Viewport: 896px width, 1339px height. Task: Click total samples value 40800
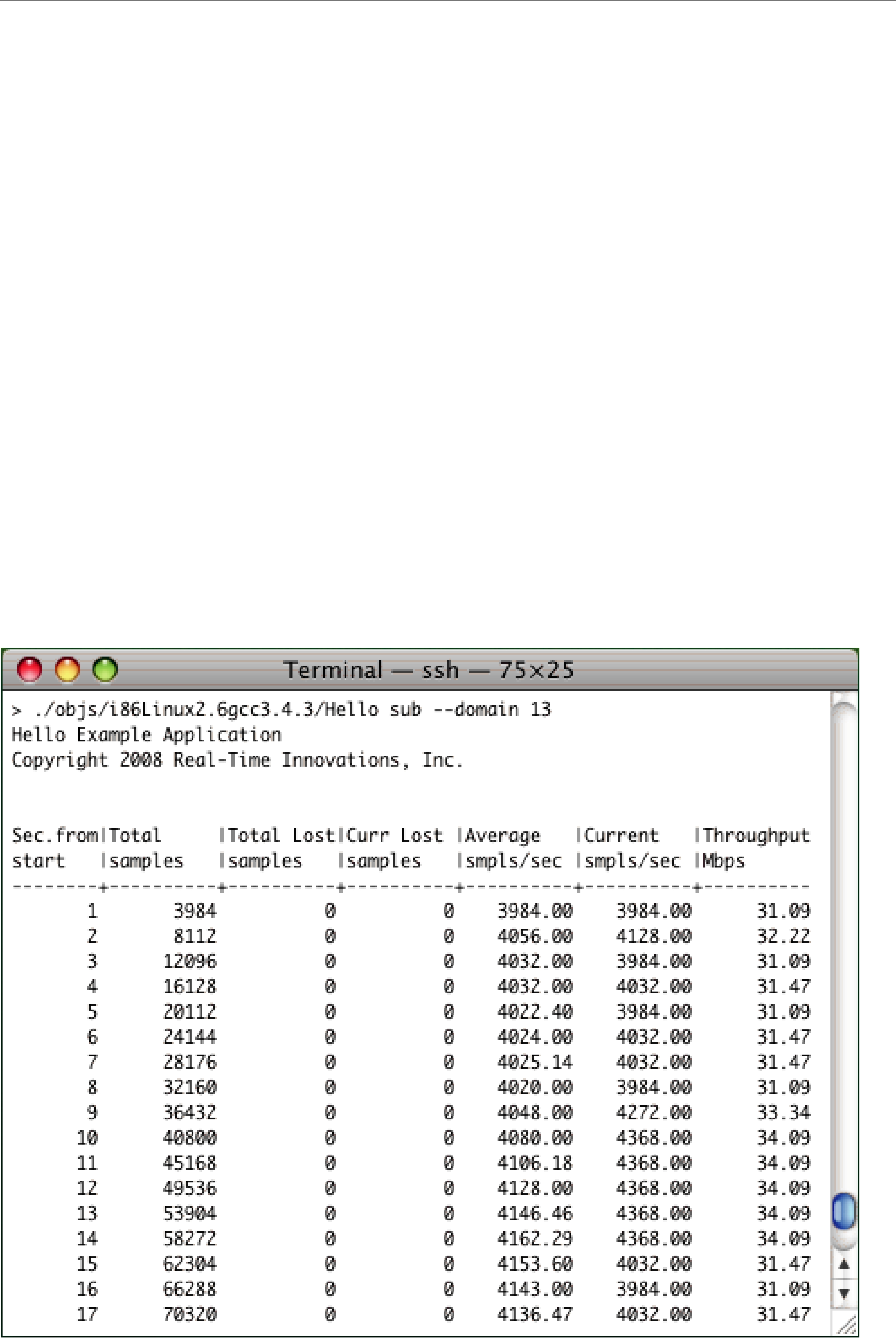[190, 1138]
